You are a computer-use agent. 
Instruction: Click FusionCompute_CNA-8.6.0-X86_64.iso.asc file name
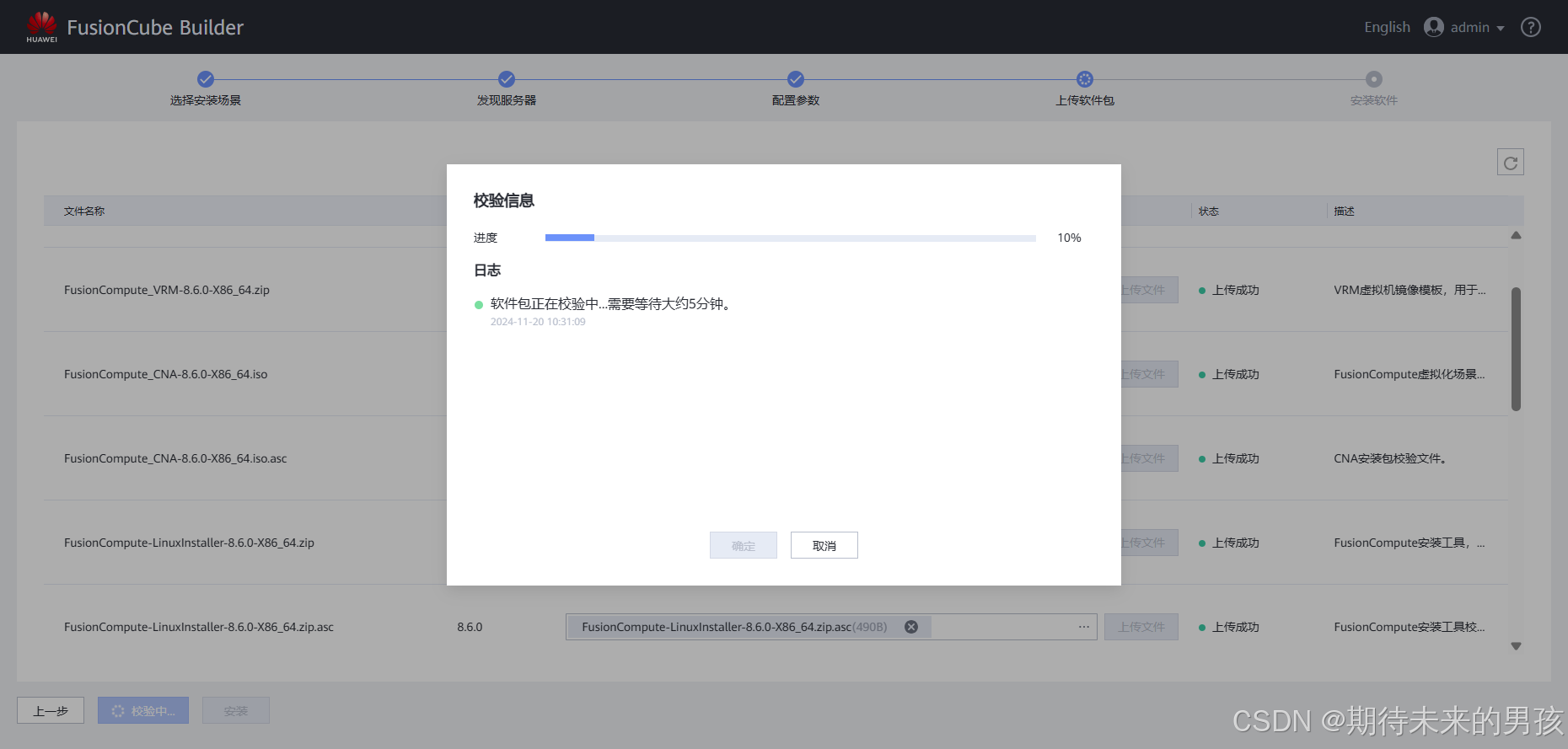point(175,458)
